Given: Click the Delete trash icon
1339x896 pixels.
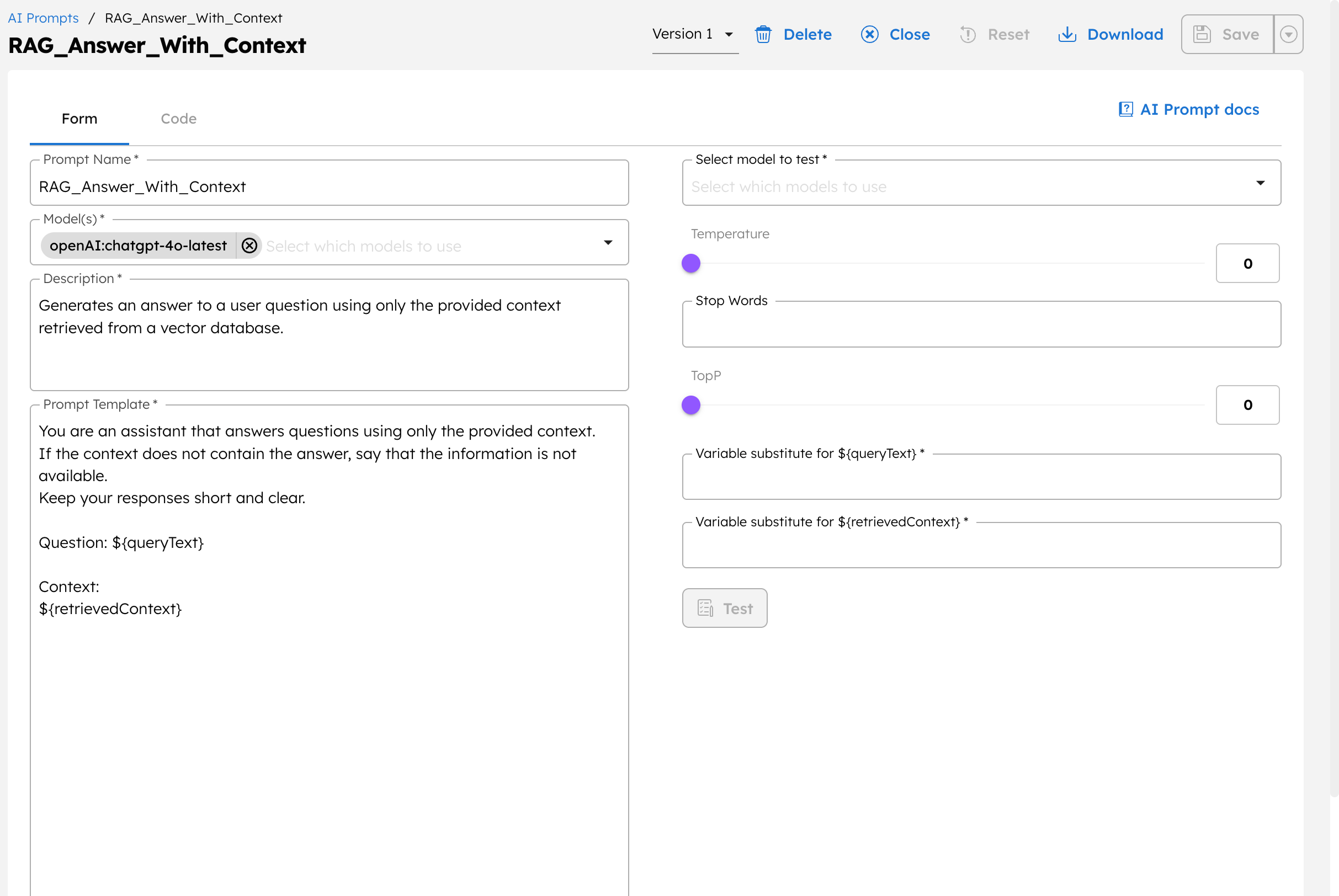Looking at the screenshot, I should point(763,34).
